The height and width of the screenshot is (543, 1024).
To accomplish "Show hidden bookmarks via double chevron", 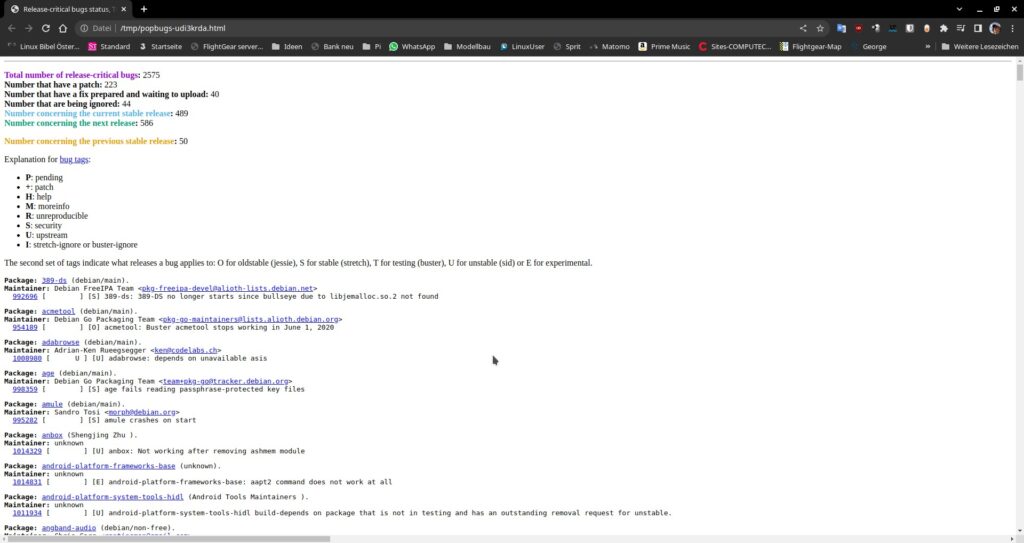I will tap(927, 46).
